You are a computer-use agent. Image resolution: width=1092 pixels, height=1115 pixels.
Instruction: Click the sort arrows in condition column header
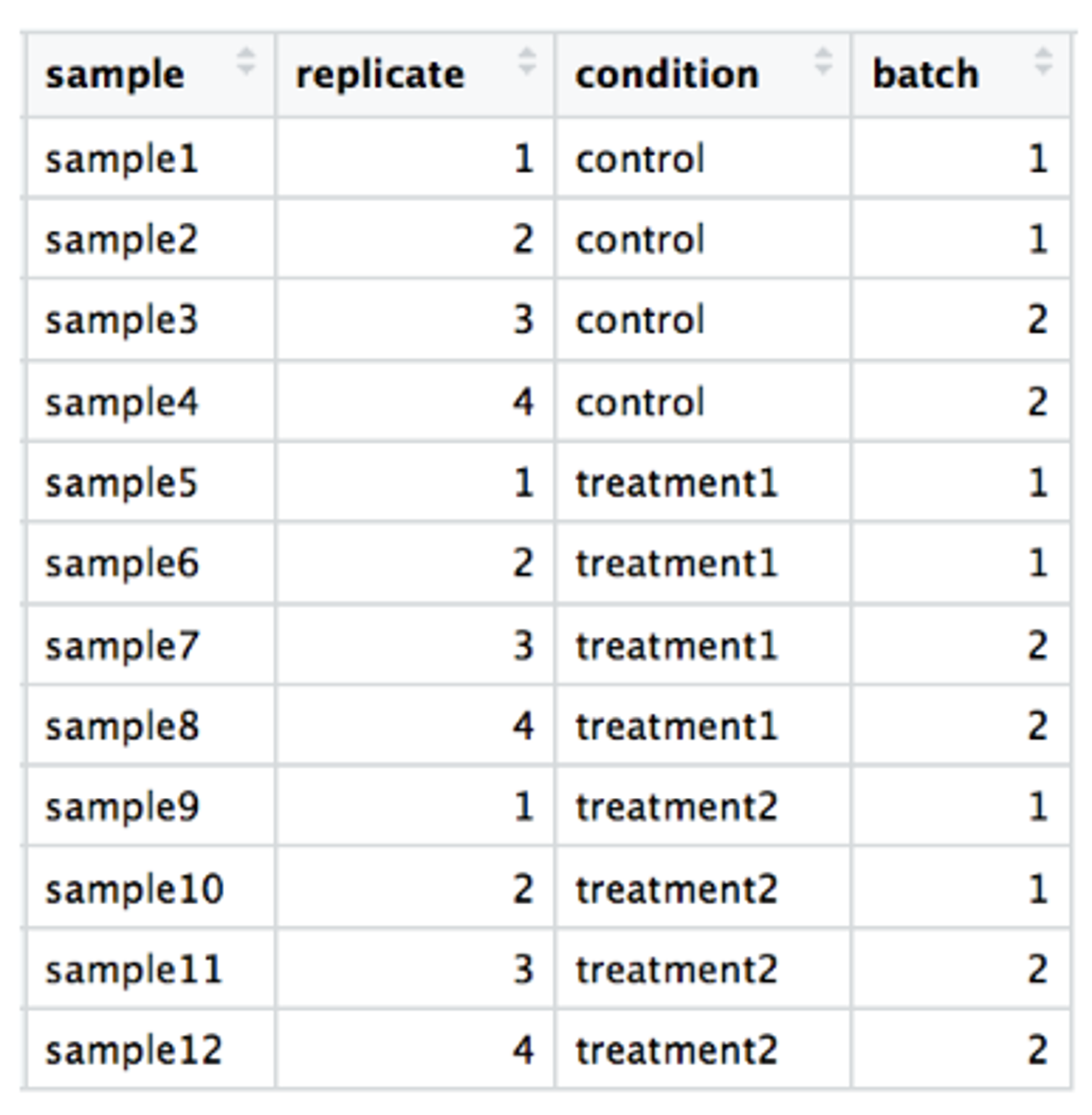click(823, 61)
